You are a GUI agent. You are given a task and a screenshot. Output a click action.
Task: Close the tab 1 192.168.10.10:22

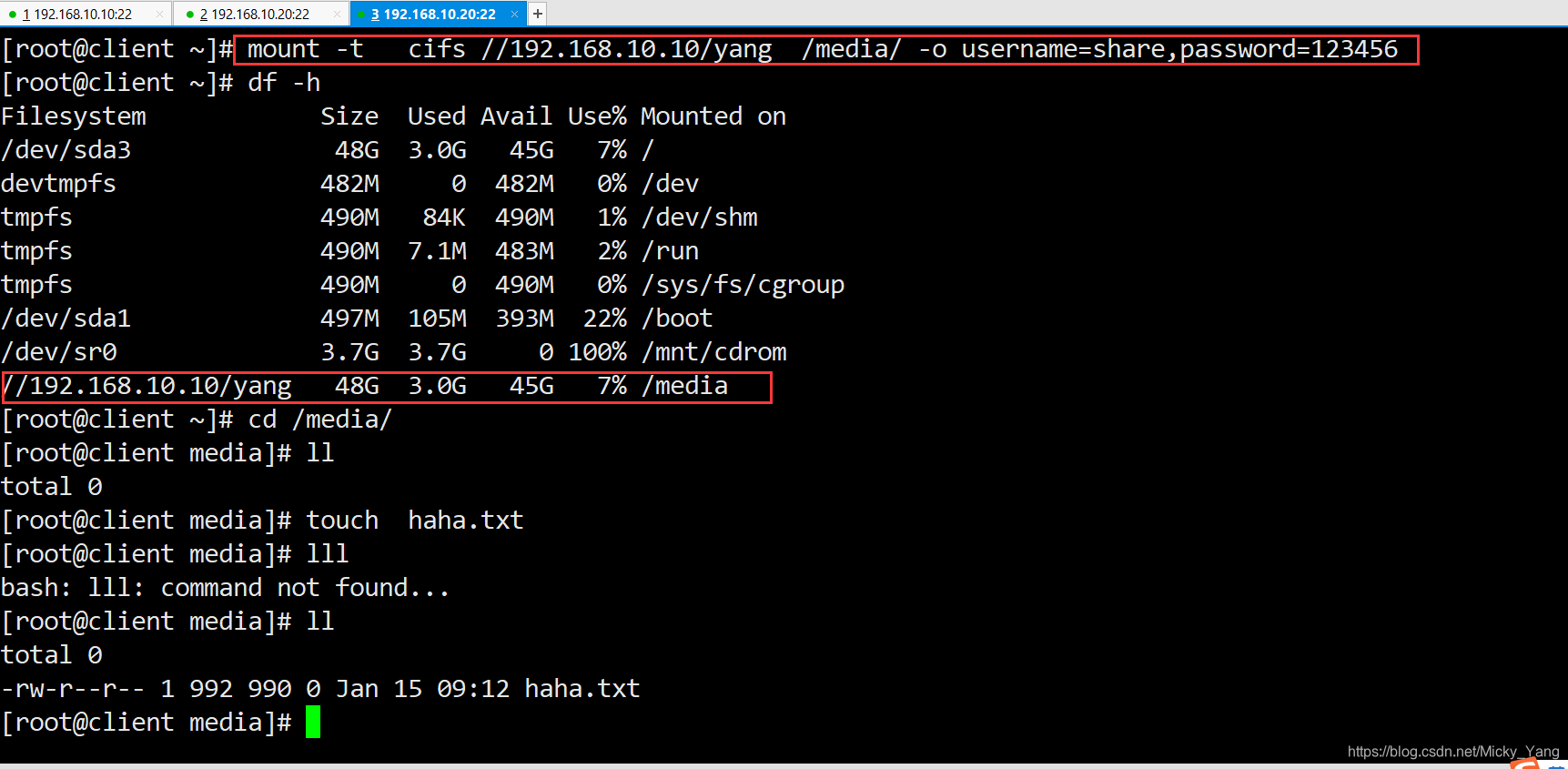159,14
